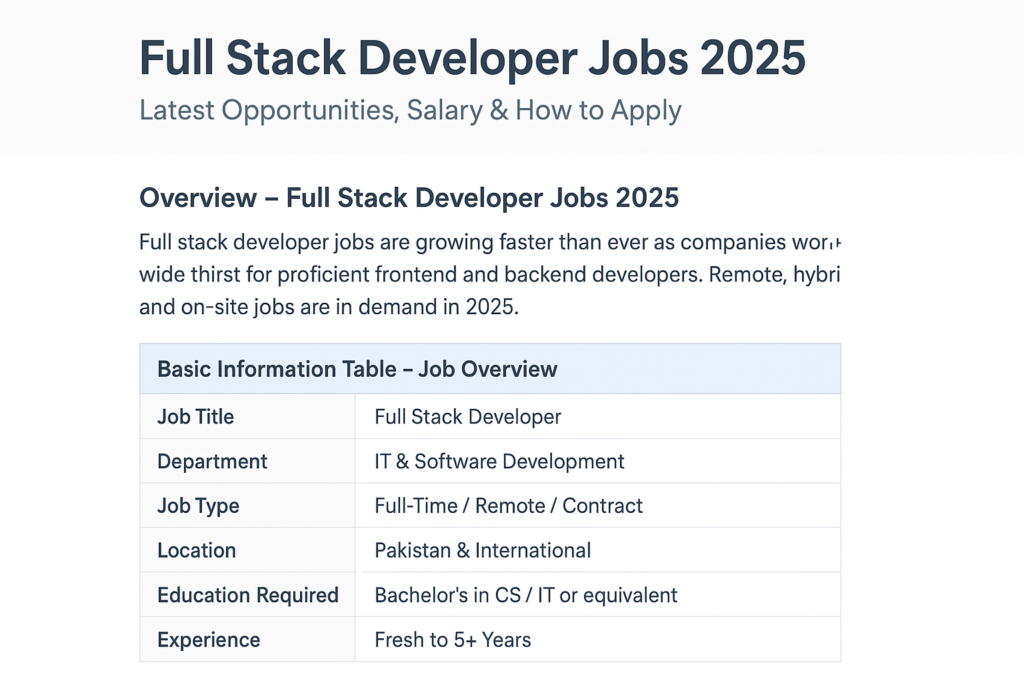The height and width of the screenshot is (683, 1024).
Task: Select the "Basic Information Table – Job Overview" header
Action: (357, 369)
